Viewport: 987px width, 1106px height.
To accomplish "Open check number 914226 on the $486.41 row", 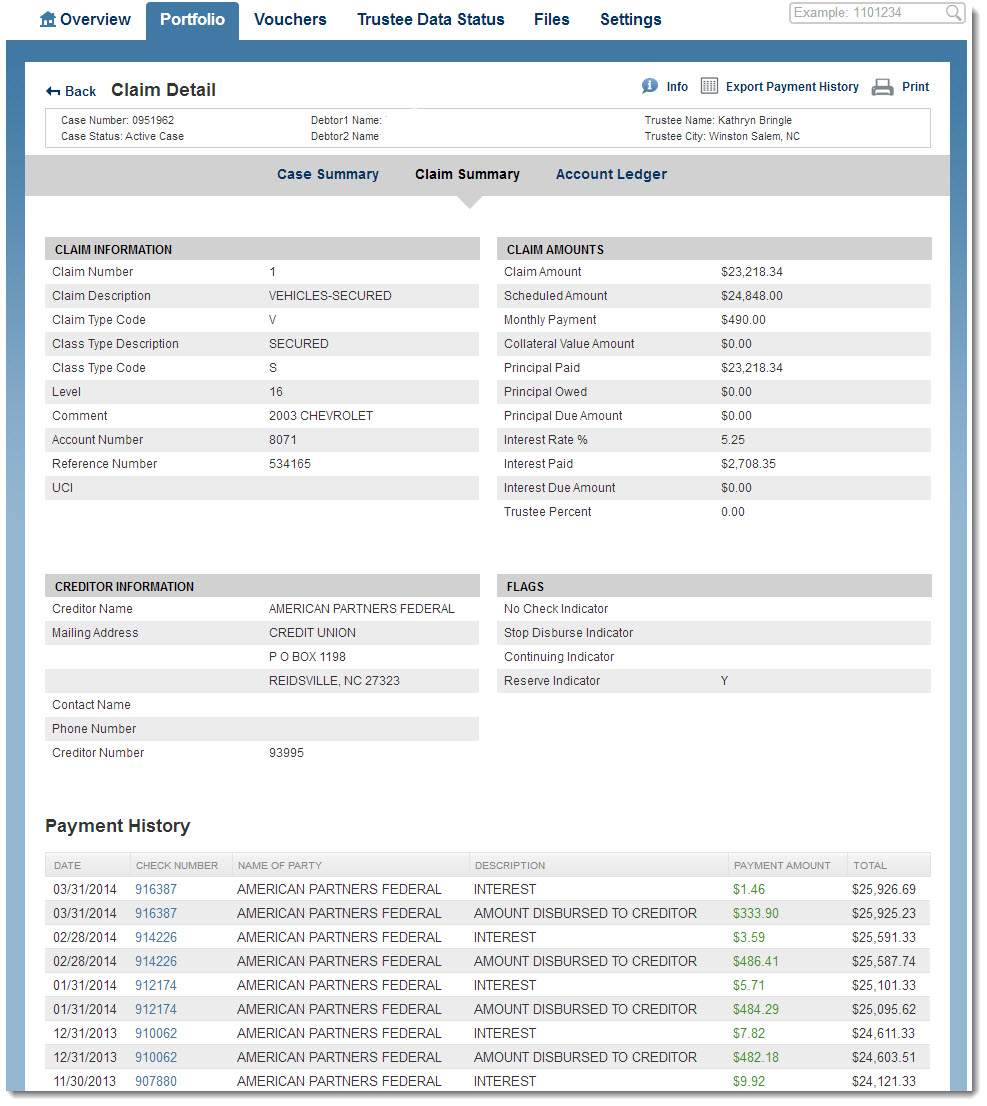I will (156, 961).
